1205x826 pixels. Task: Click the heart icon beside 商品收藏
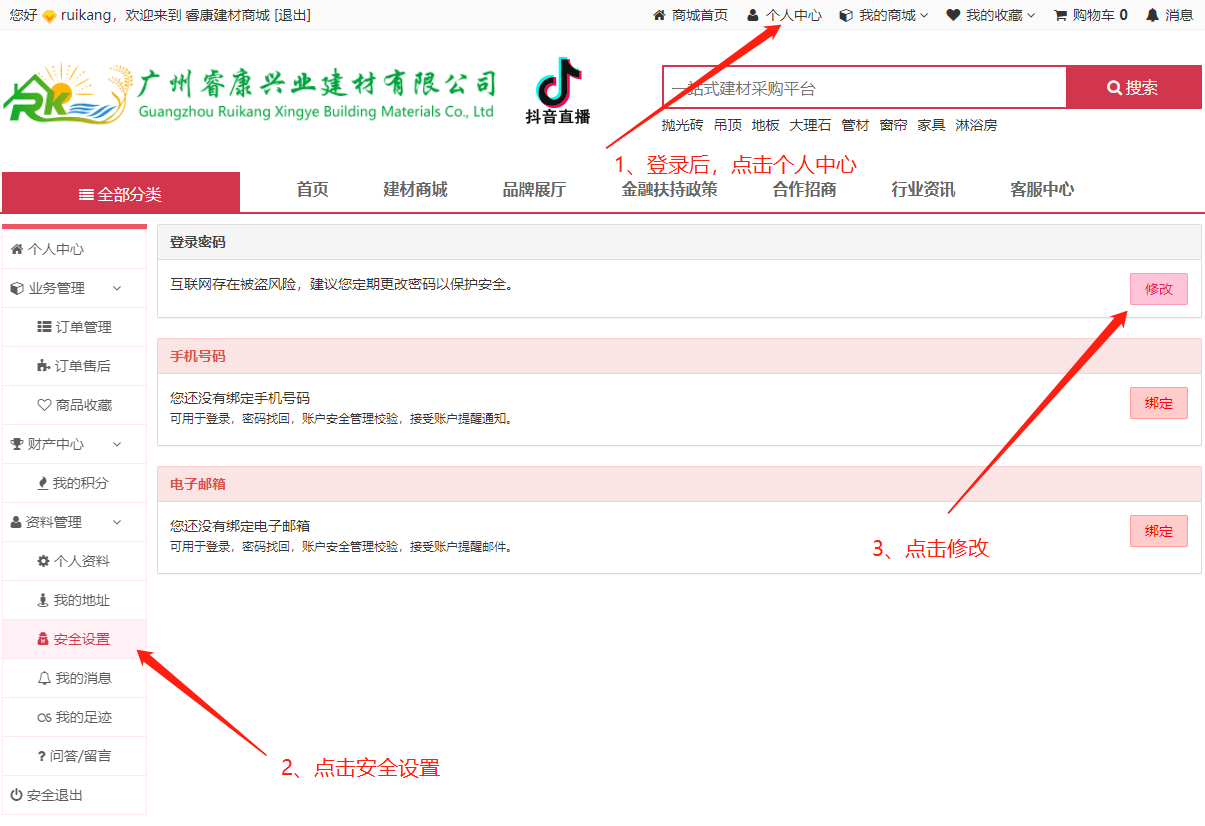pyautogui.click(x=44, y=405)
